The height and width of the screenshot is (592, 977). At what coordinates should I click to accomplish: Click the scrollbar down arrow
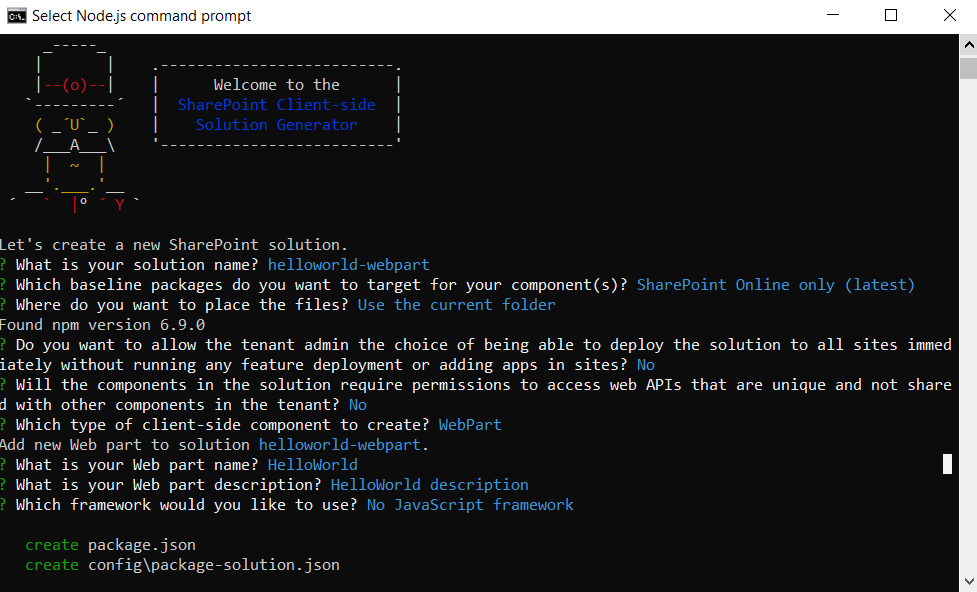pyautogui.click(x=968, y=579)
